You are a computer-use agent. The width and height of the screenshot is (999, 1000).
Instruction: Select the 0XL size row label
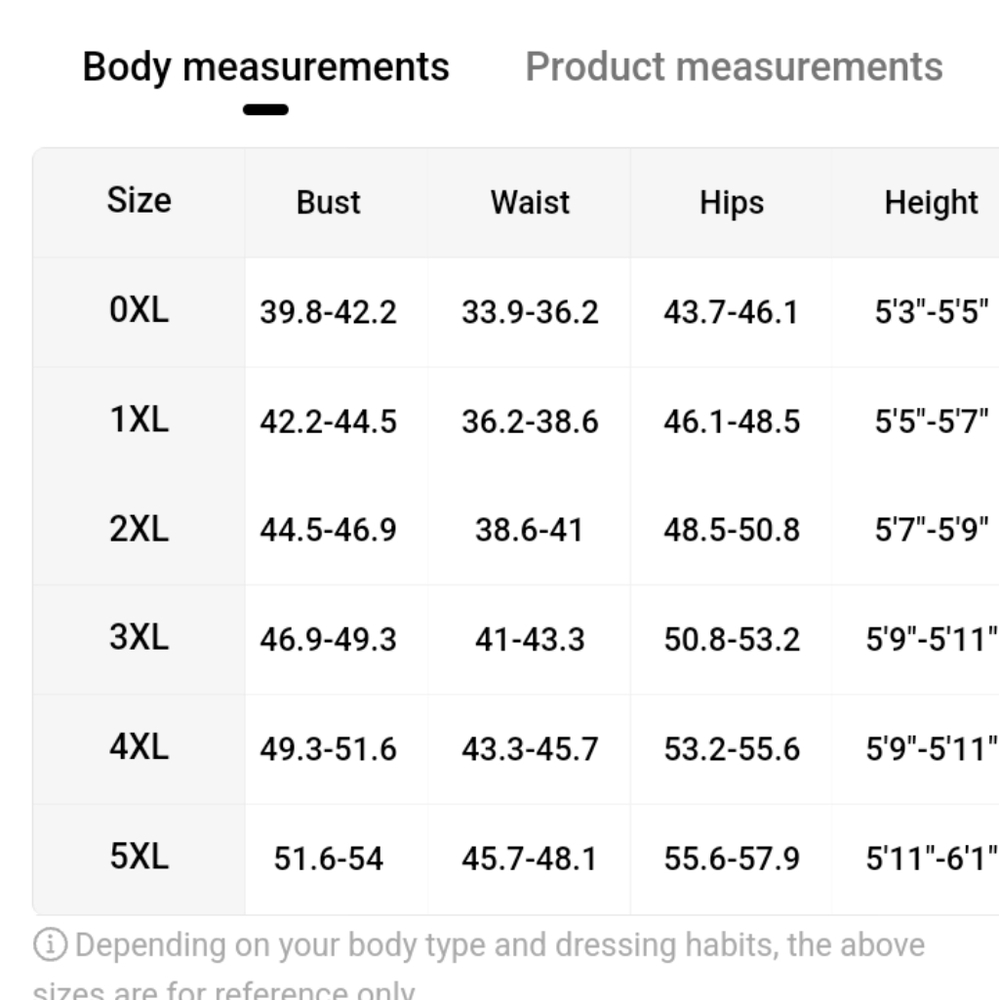point(139,310)
